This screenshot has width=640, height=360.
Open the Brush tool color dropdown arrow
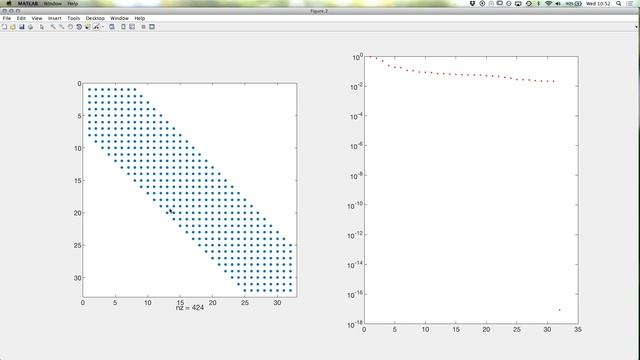[102, 27]
